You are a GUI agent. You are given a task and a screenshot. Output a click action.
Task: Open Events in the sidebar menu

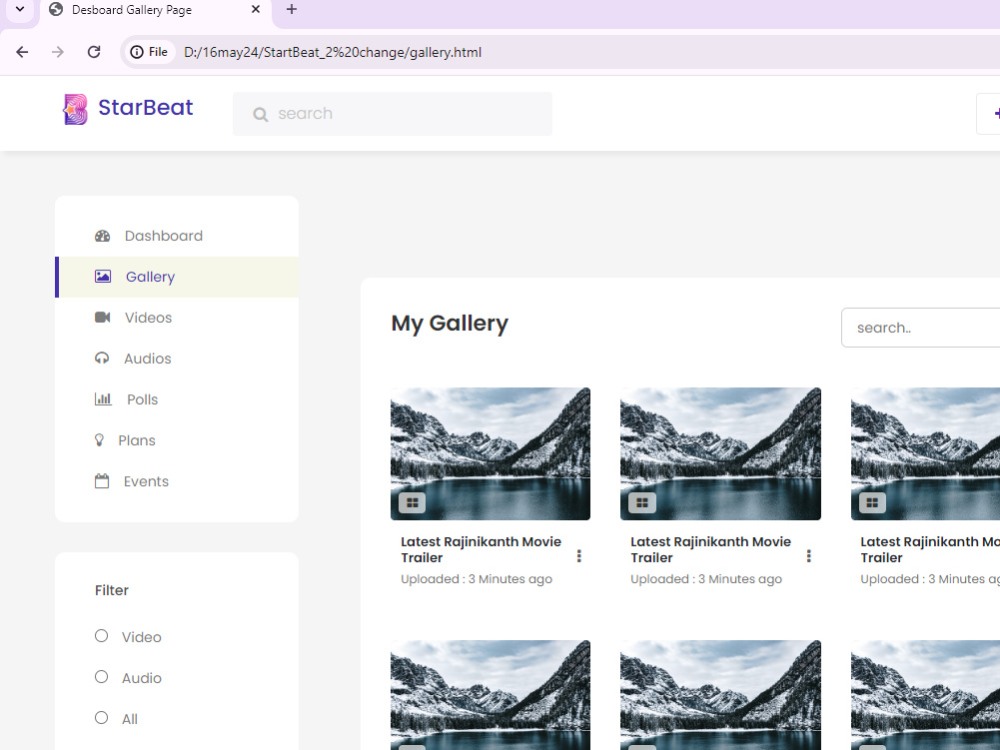(177, 482)
